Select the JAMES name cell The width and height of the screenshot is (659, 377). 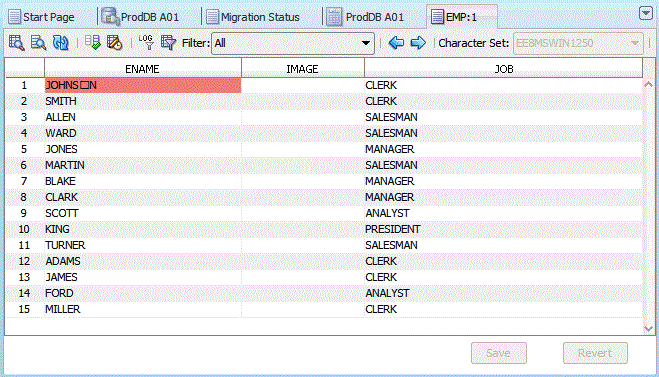[143, 277]
